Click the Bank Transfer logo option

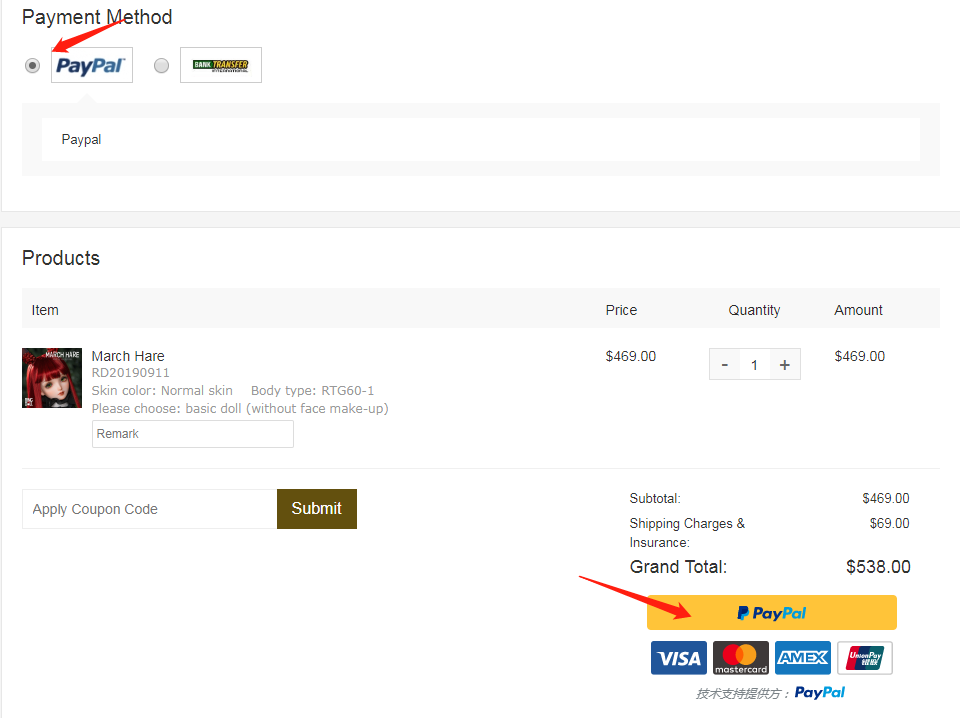[x=221, y=65]
